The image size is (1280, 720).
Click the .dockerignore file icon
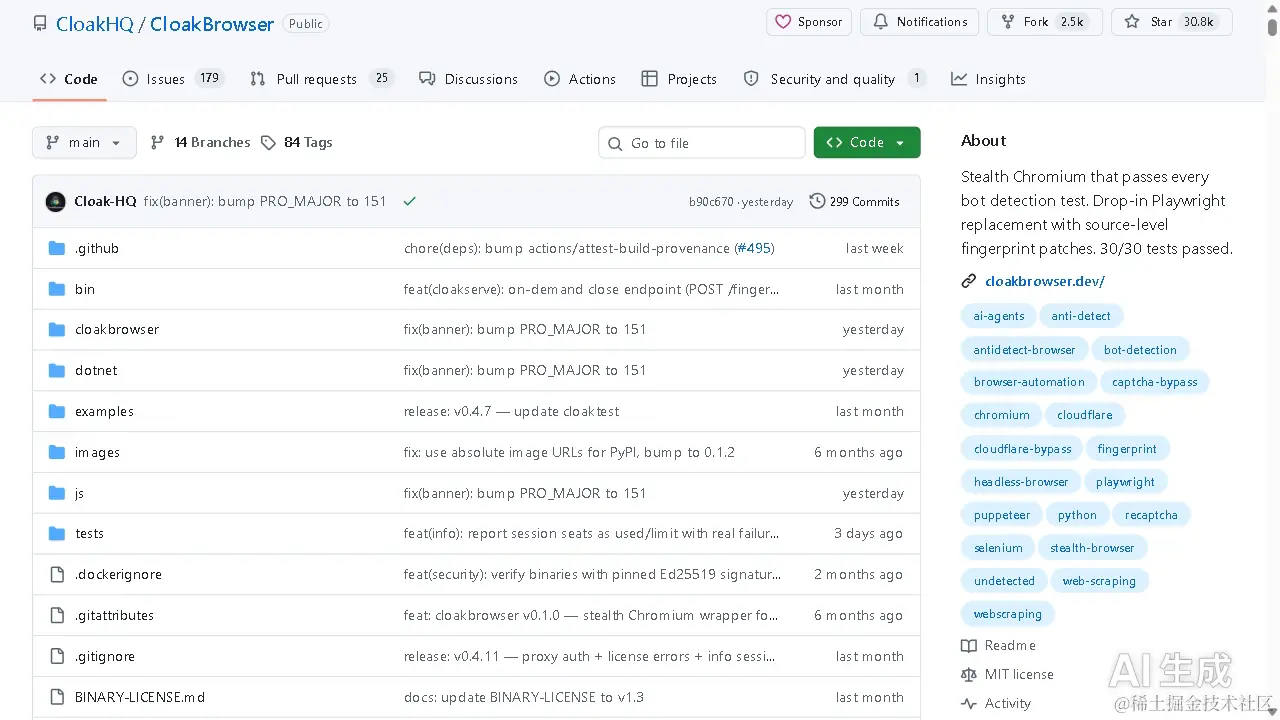tap(57, 574)
